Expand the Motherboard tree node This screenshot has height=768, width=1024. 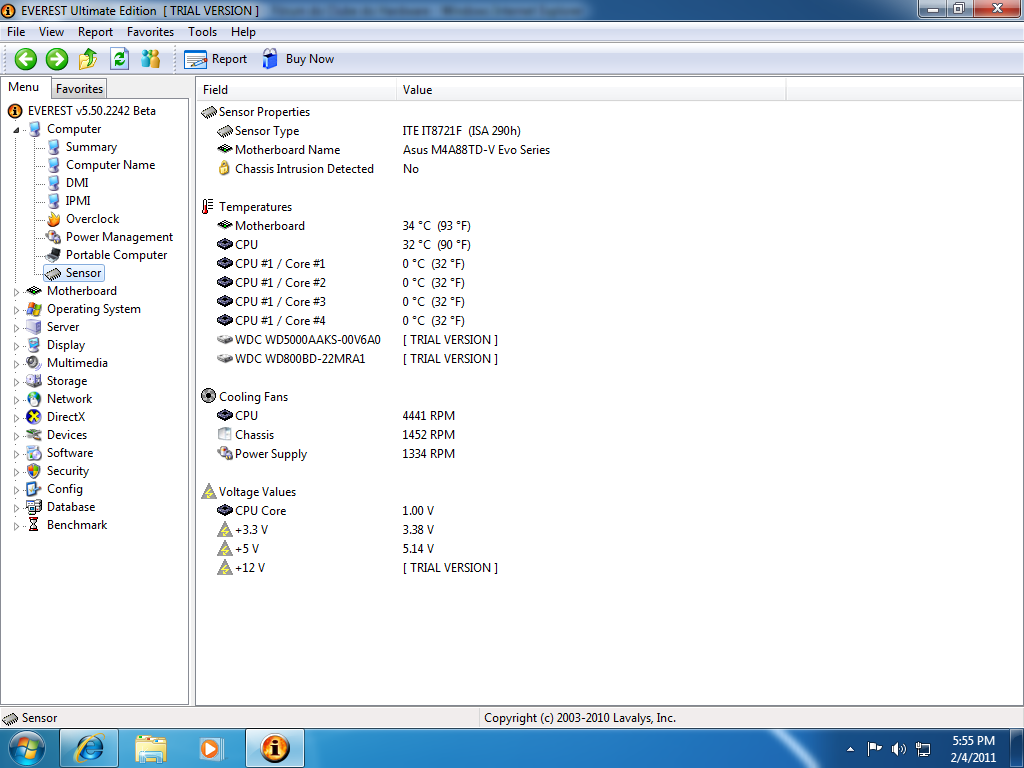(16, 292)
